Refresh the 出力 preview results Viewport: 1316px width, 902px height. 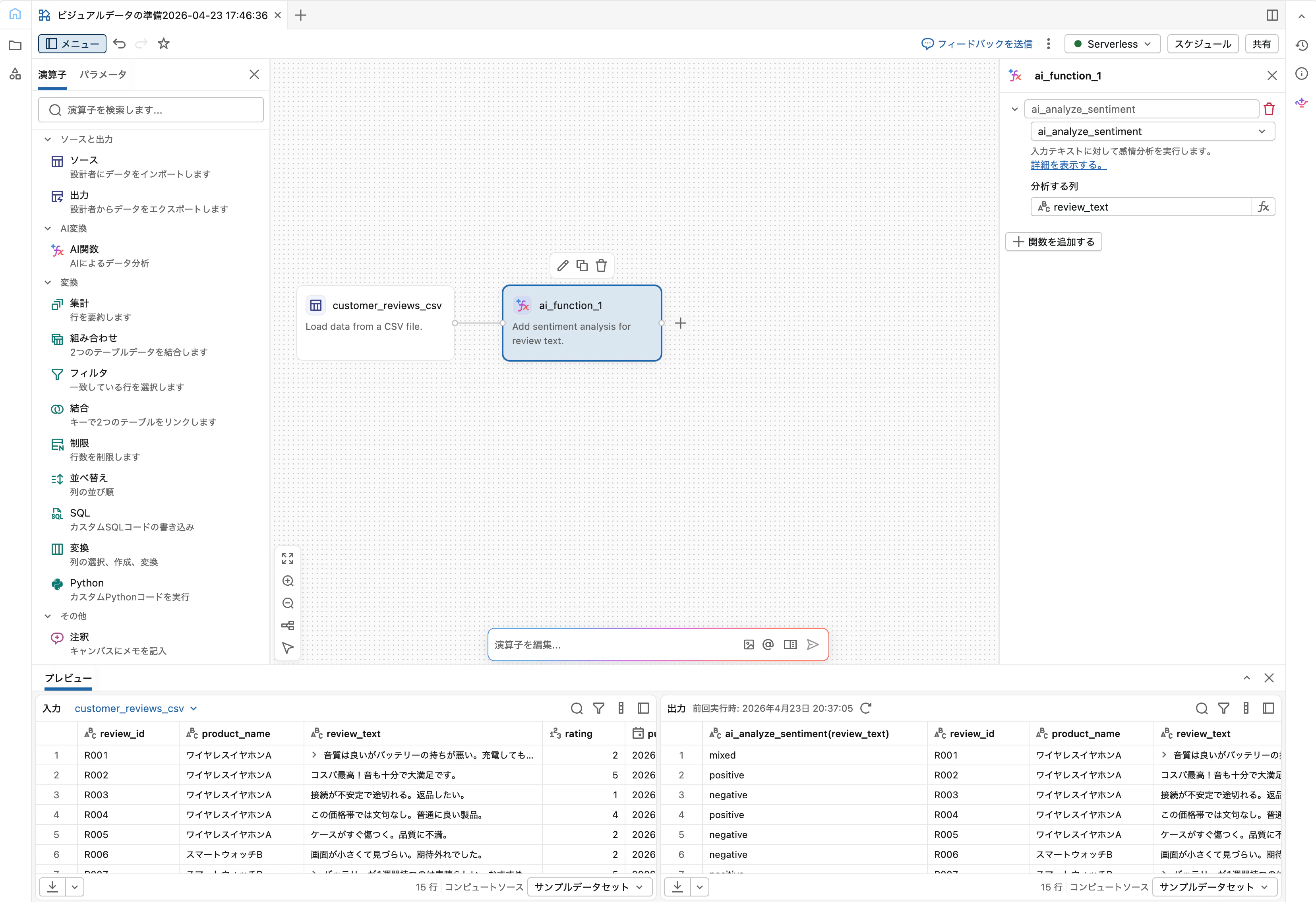point(866,708)
